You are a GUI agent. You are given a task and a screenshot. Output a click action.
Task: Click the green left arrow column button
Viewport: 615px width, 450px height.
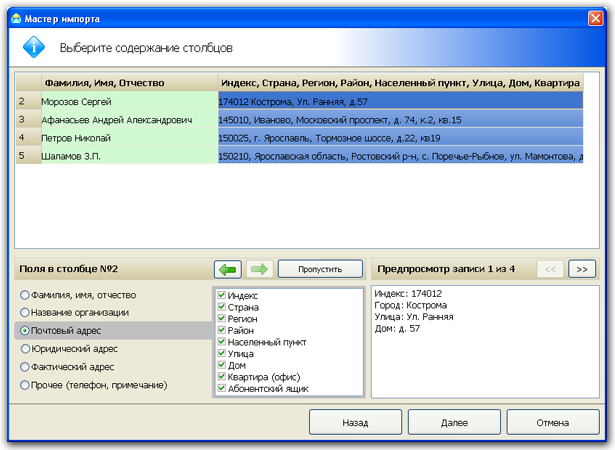pyautogui.click(x=228, y=269)
